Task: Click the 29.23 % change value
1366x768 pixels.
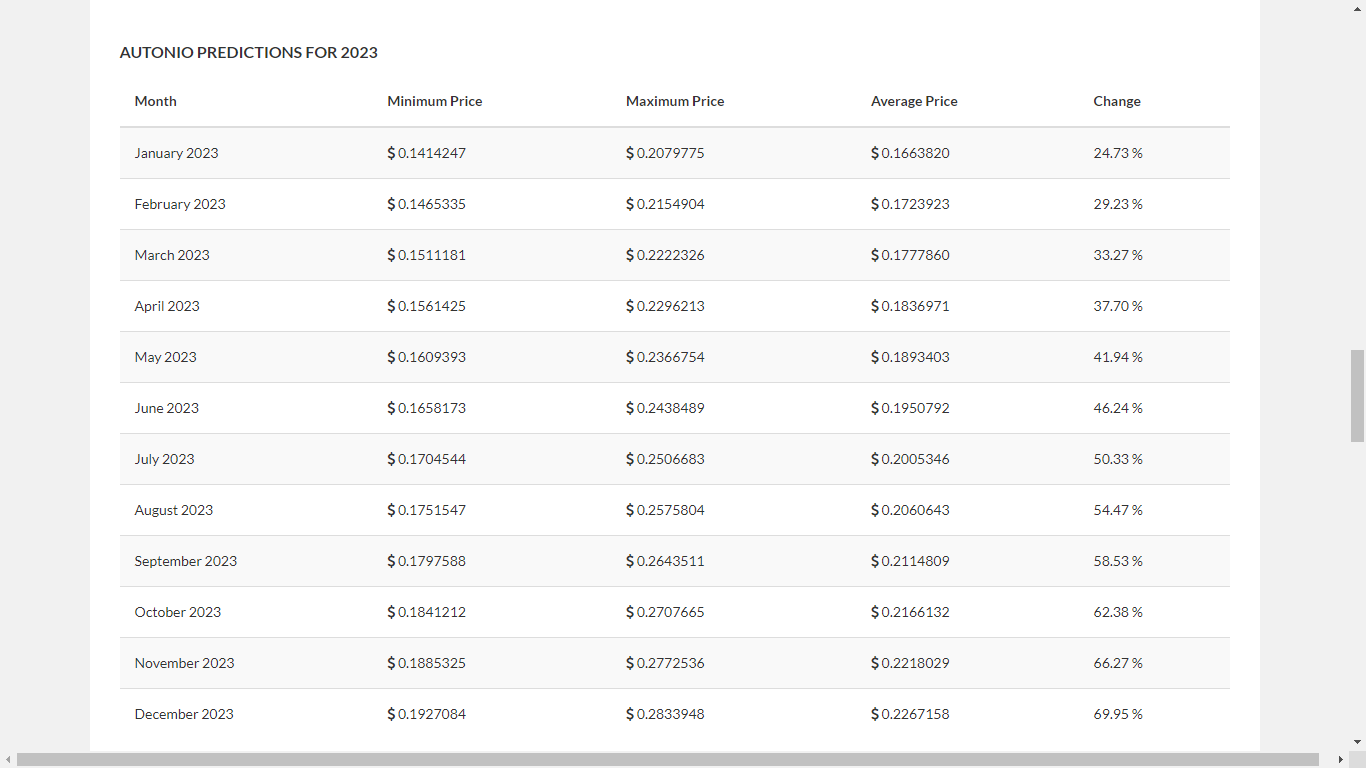Action: coord(1118,204)
